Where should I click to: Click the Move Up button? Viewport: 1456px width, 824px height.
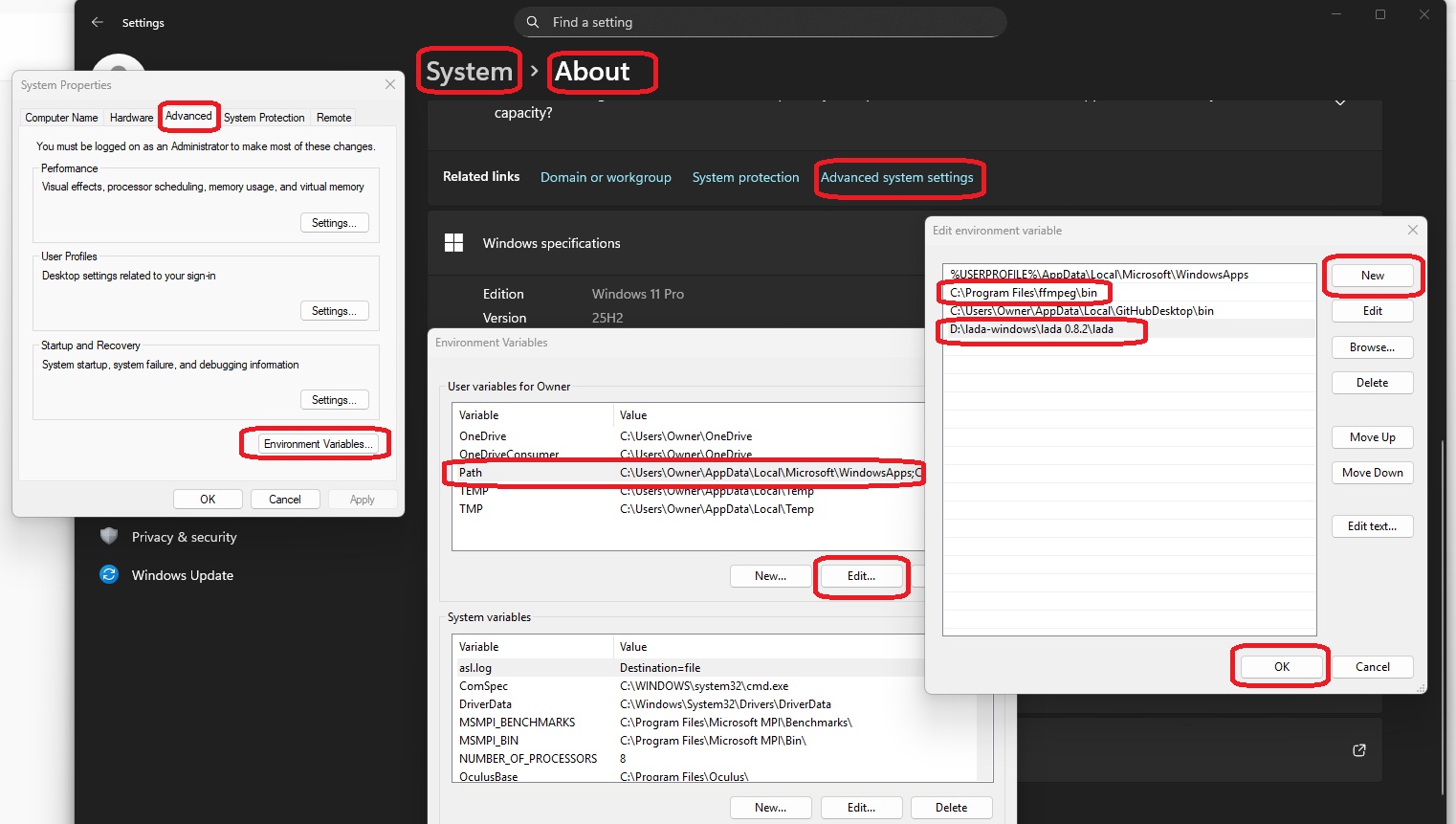click(1372, 437)
